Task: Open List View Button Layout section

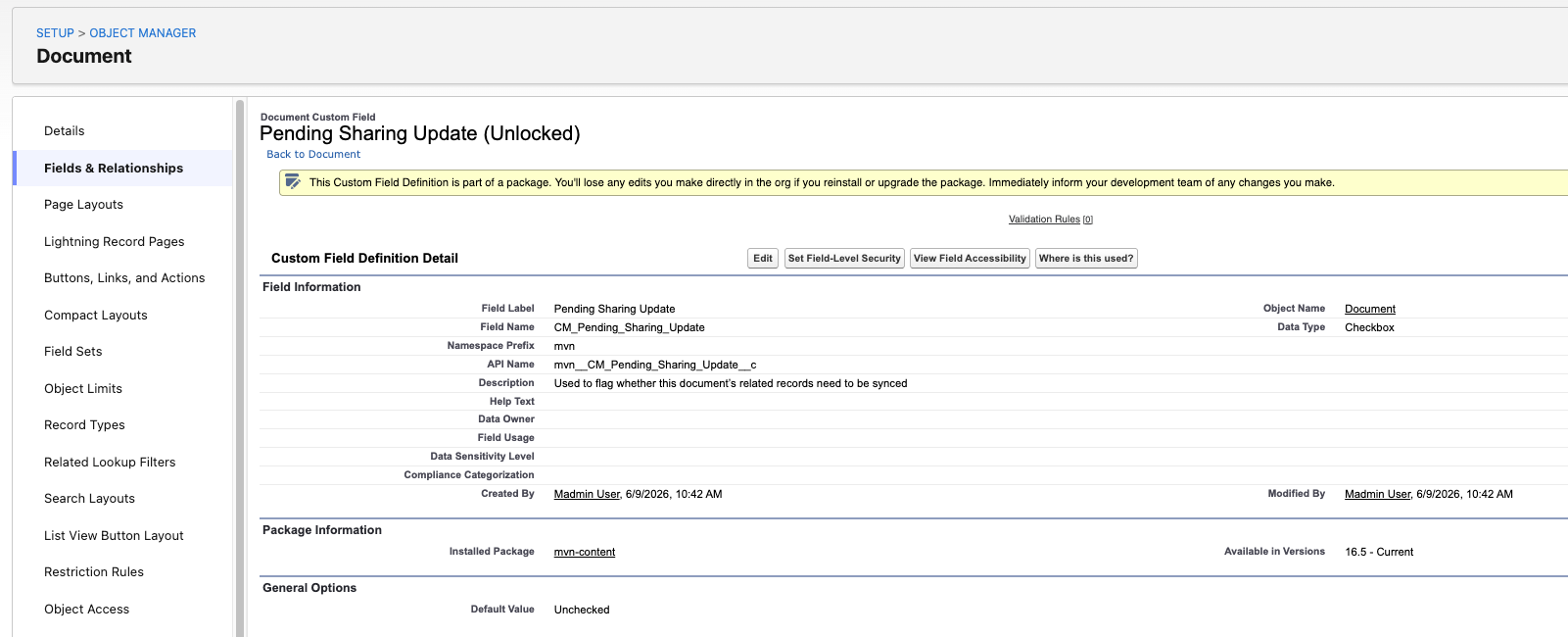Action: 114,536
